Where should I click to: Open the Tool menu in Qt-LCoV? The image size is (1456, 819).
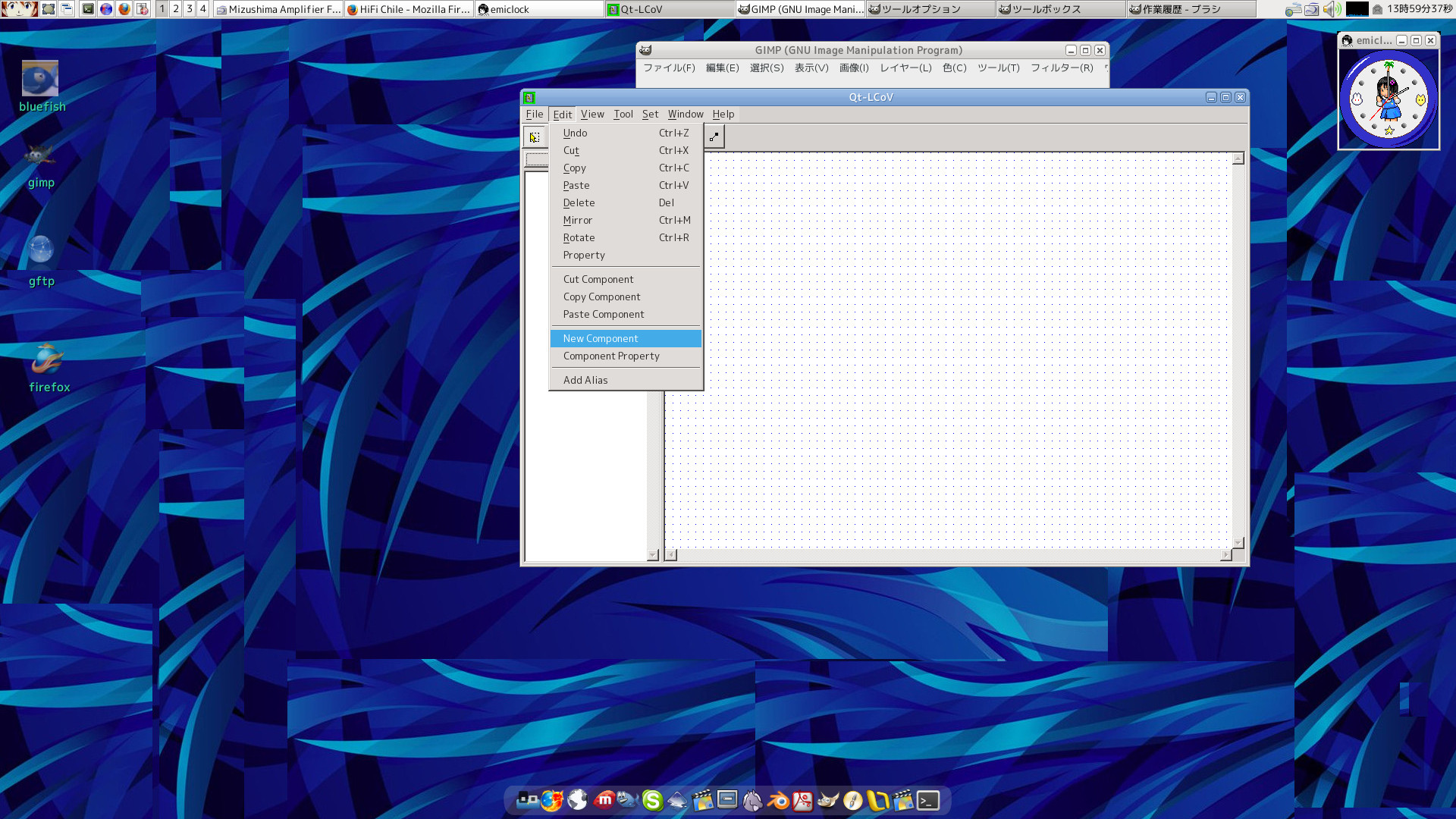tap(623, 115)
